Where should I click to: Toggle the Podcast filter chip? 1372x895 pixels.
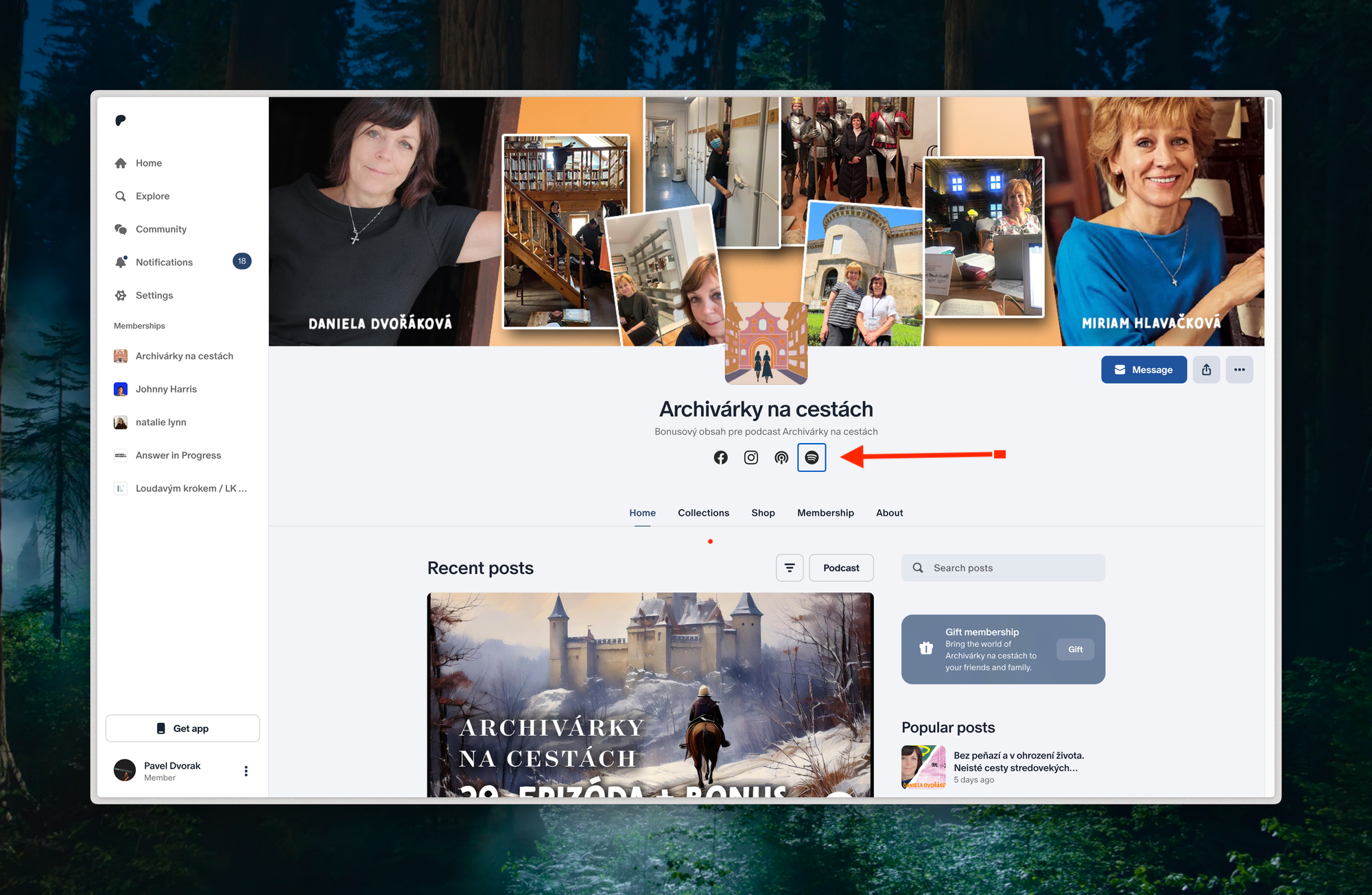[x=841, y=568]
